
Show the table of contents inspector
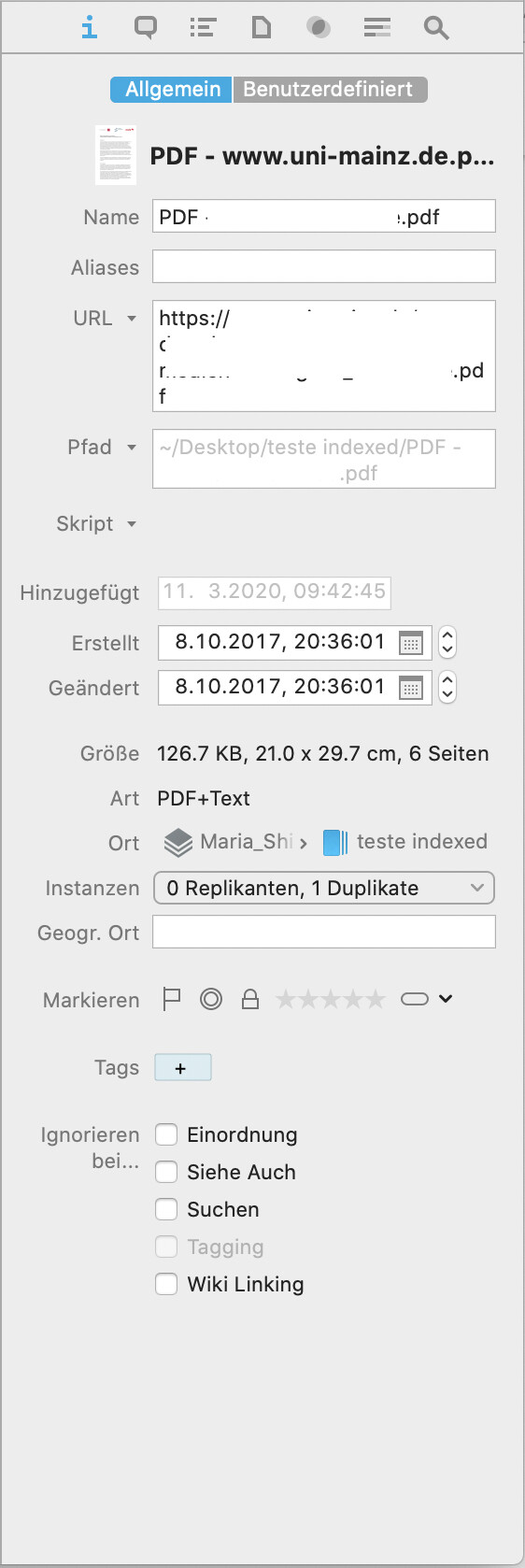pos(203,27)
